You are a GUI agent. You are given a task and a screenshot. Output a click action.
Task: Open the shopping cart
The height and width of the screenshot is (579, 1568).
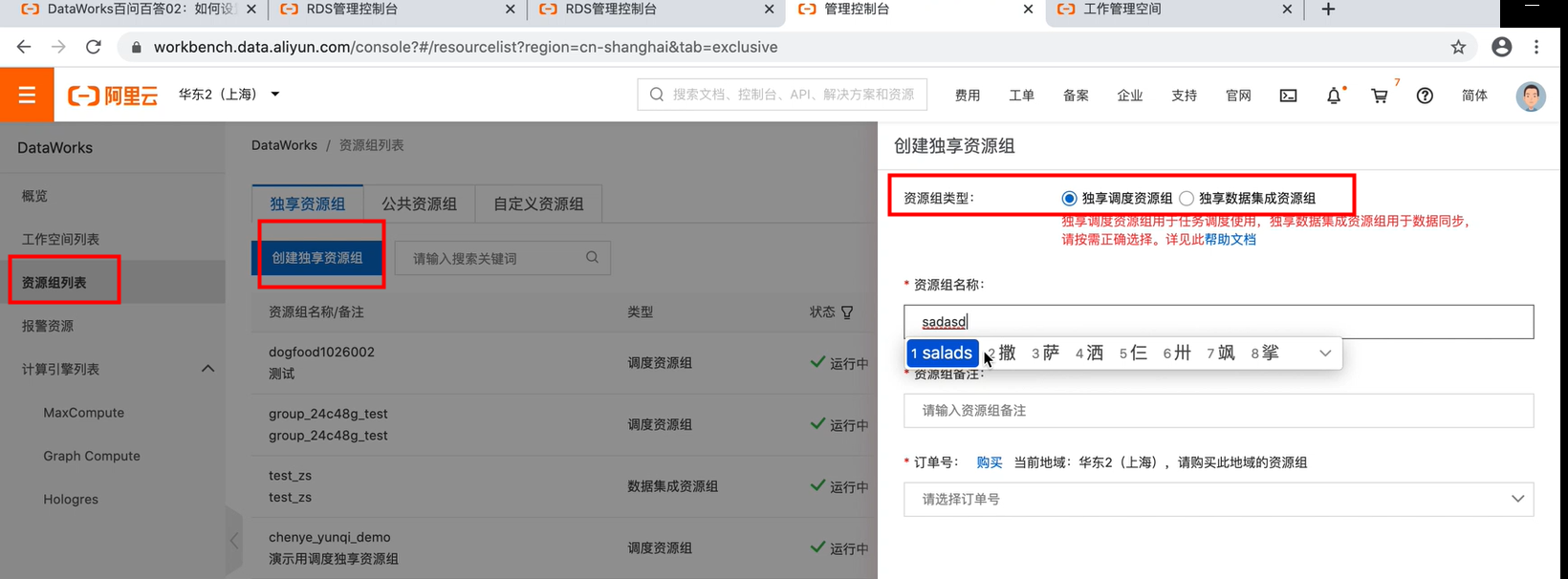[1379, 96]
